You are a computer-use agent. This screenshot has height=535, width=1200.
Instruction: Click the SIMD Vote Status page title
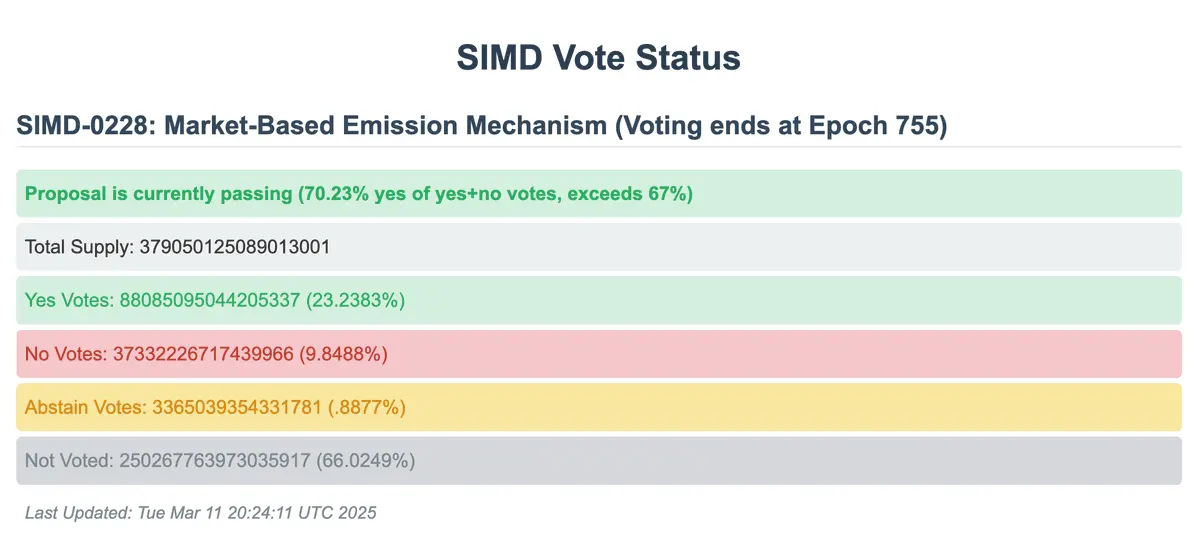(598, 58)
